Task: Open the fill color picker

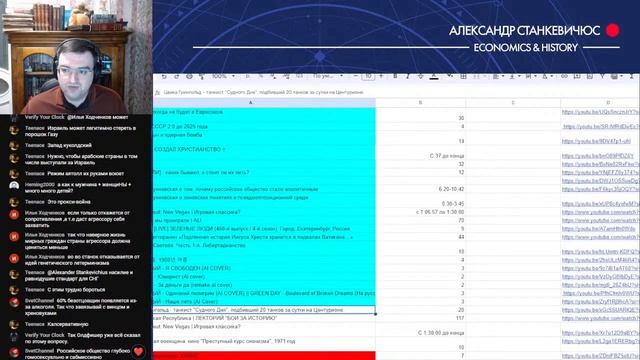Action: (449, 76)
